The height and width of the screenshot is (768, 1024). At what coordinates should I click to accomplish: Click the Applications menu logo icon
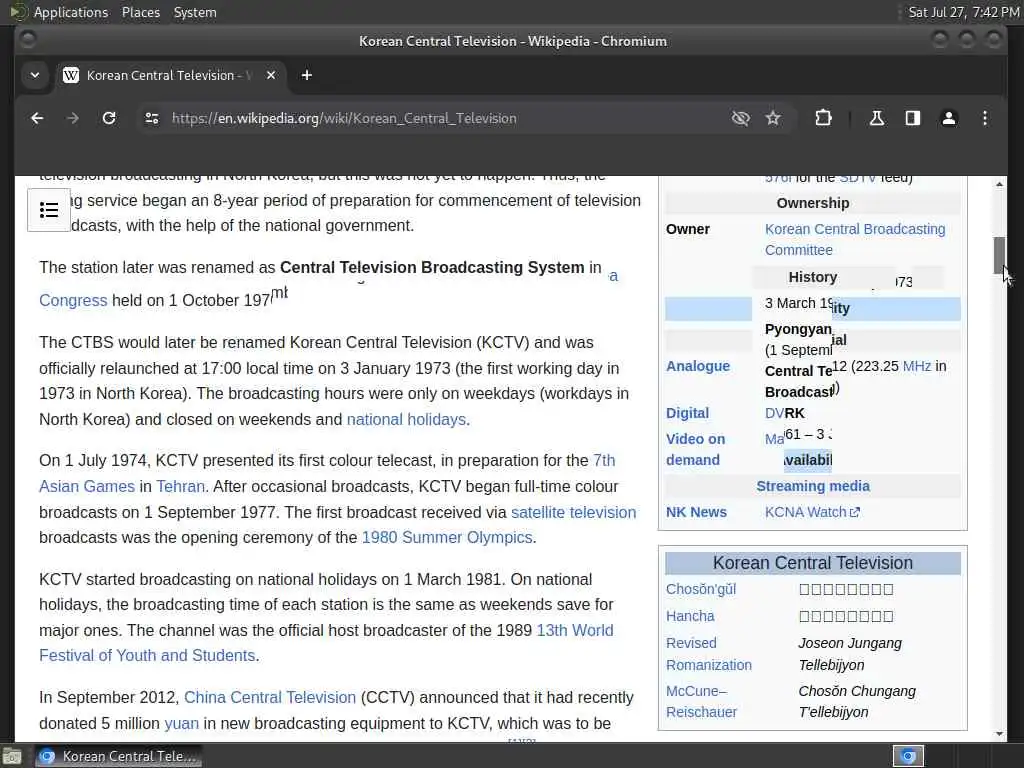pos(18,12)
